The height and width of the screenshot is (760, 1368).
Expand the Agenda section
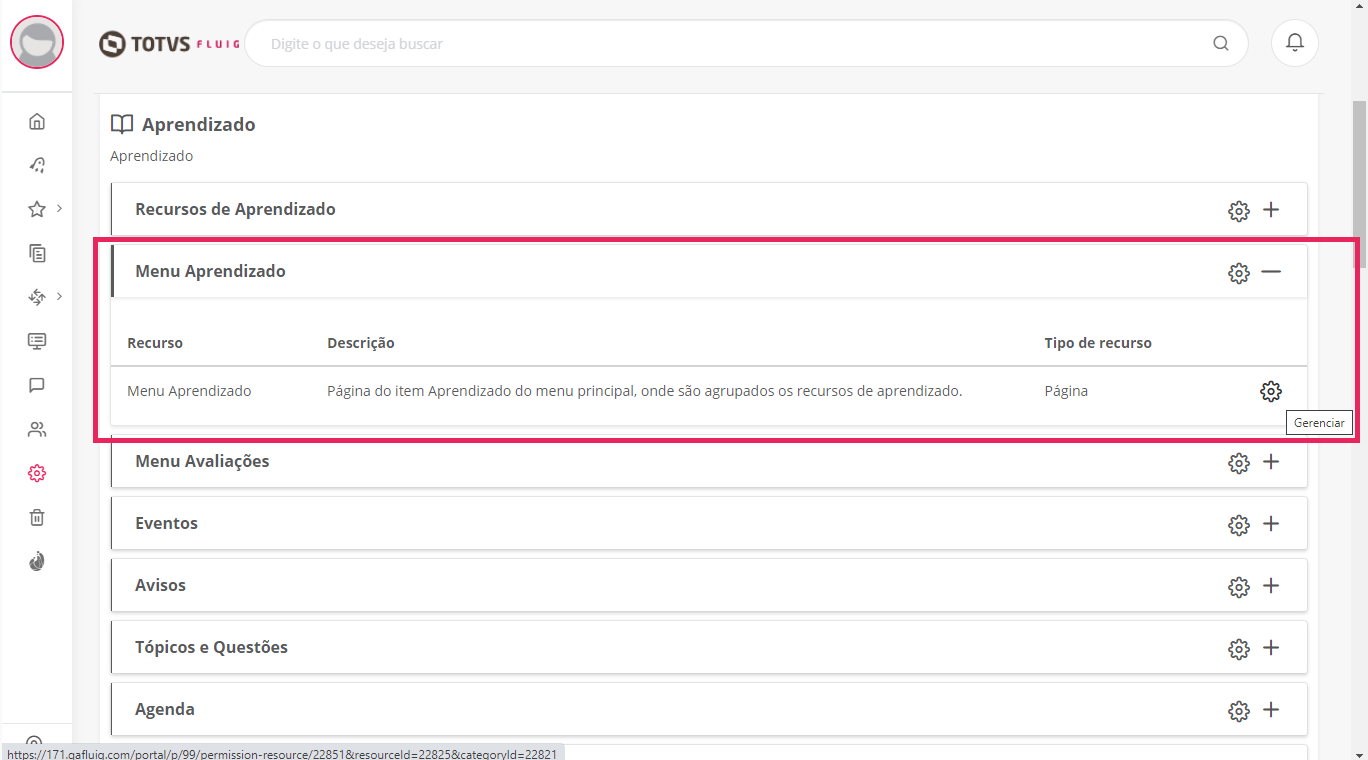coord(1271,710)
